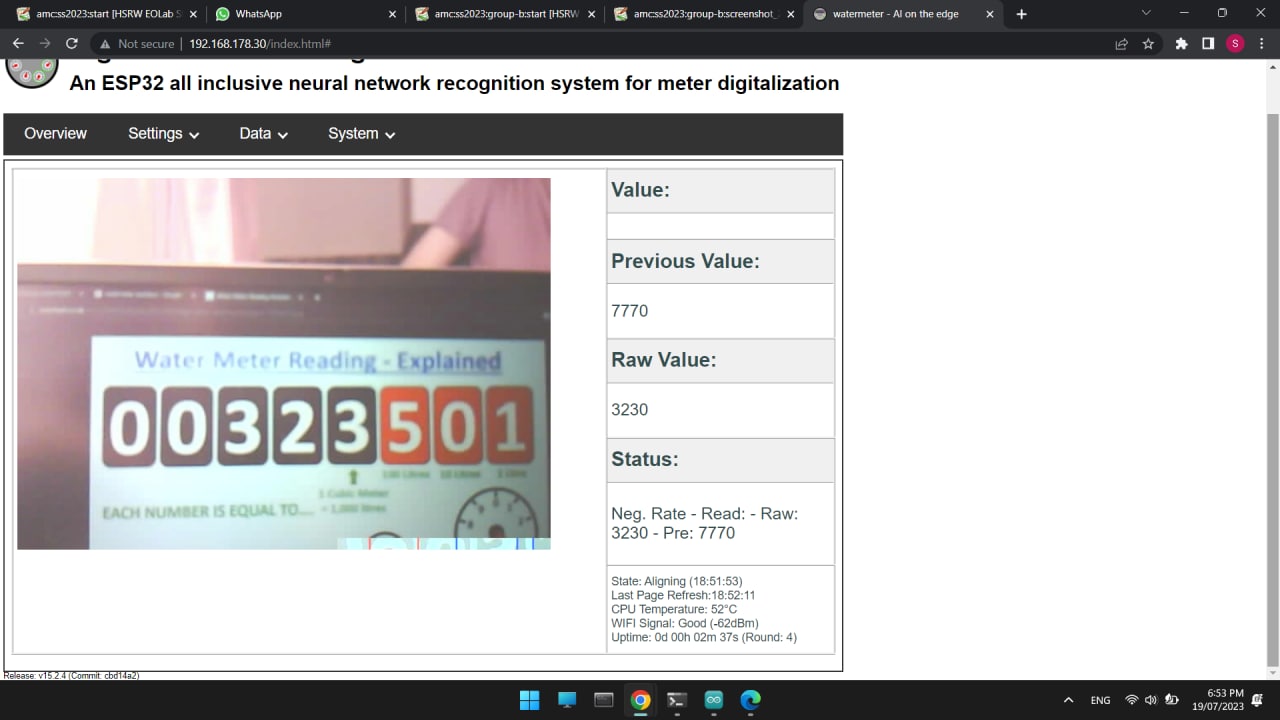Go to the Overview menu item

pyautogui.click(x=55, y=134)
